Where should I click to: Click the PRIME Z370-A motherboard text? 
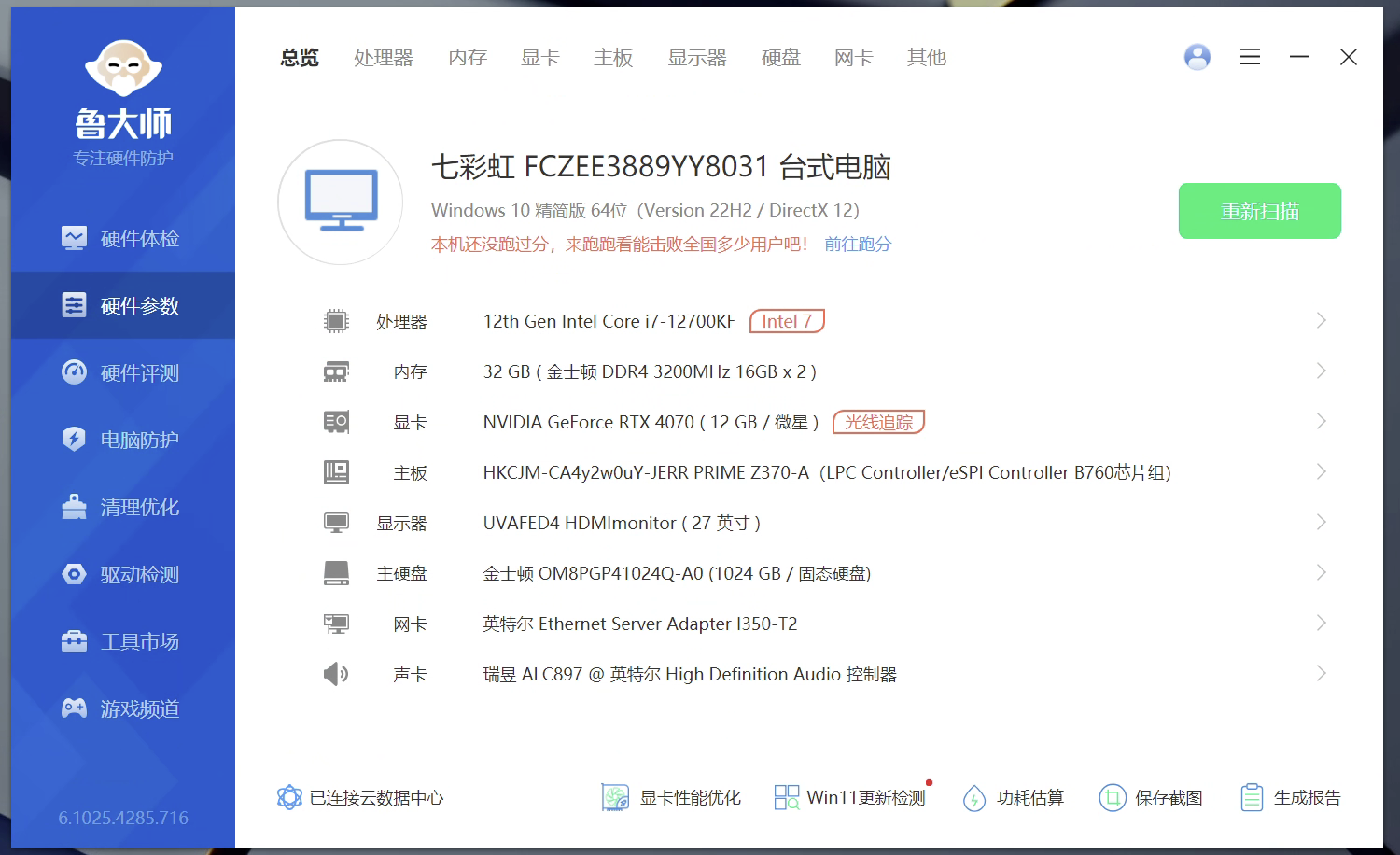[x=826, y=472]
